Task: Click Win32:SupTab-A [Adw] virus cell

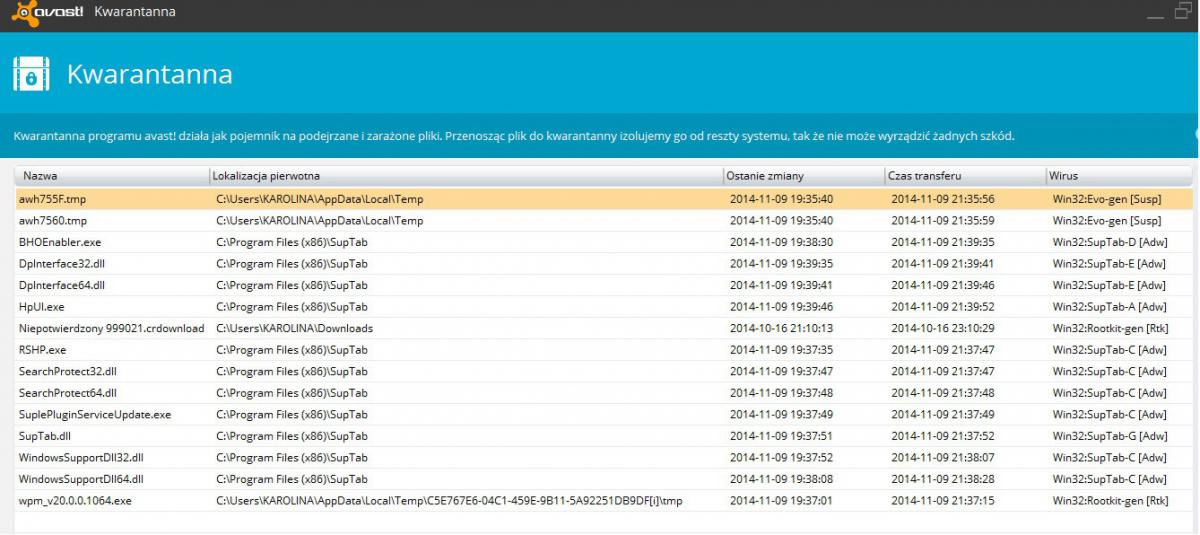Action: click(1110, 307)
